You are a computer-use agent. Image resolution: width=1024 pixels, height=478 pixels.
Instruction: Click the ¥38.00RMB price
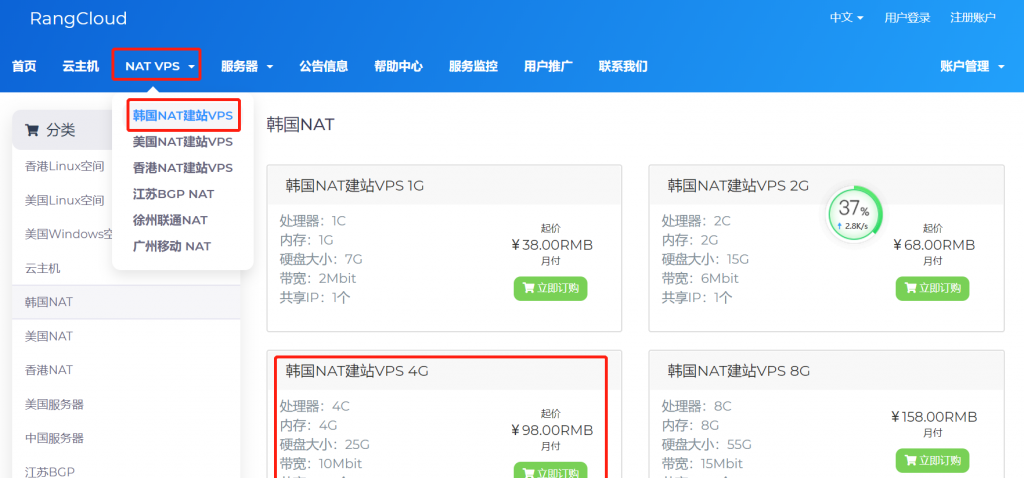(551, 245)
